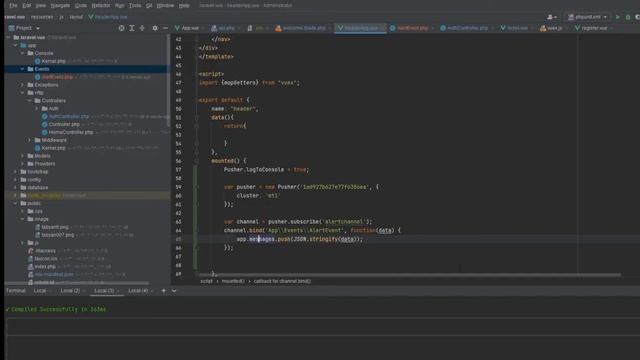The height and width of the screenshot is (360, 640).
Task: Select the .htaccess file
Action: point(45,251)
